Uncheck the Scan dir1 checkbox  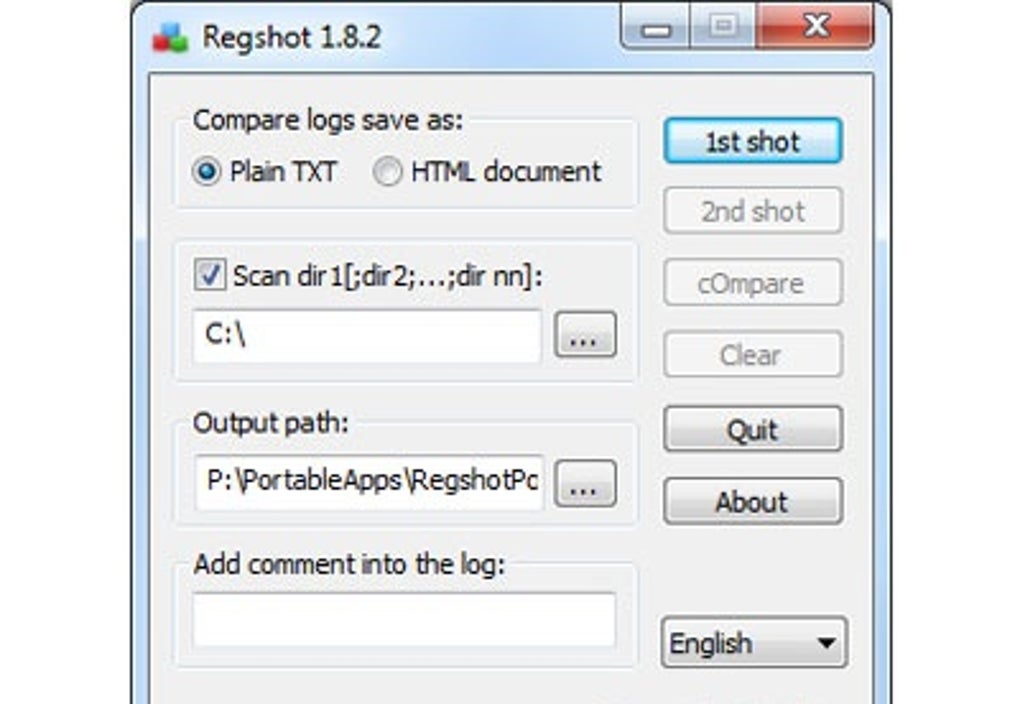pyautogui.click(x=210, y=275)
